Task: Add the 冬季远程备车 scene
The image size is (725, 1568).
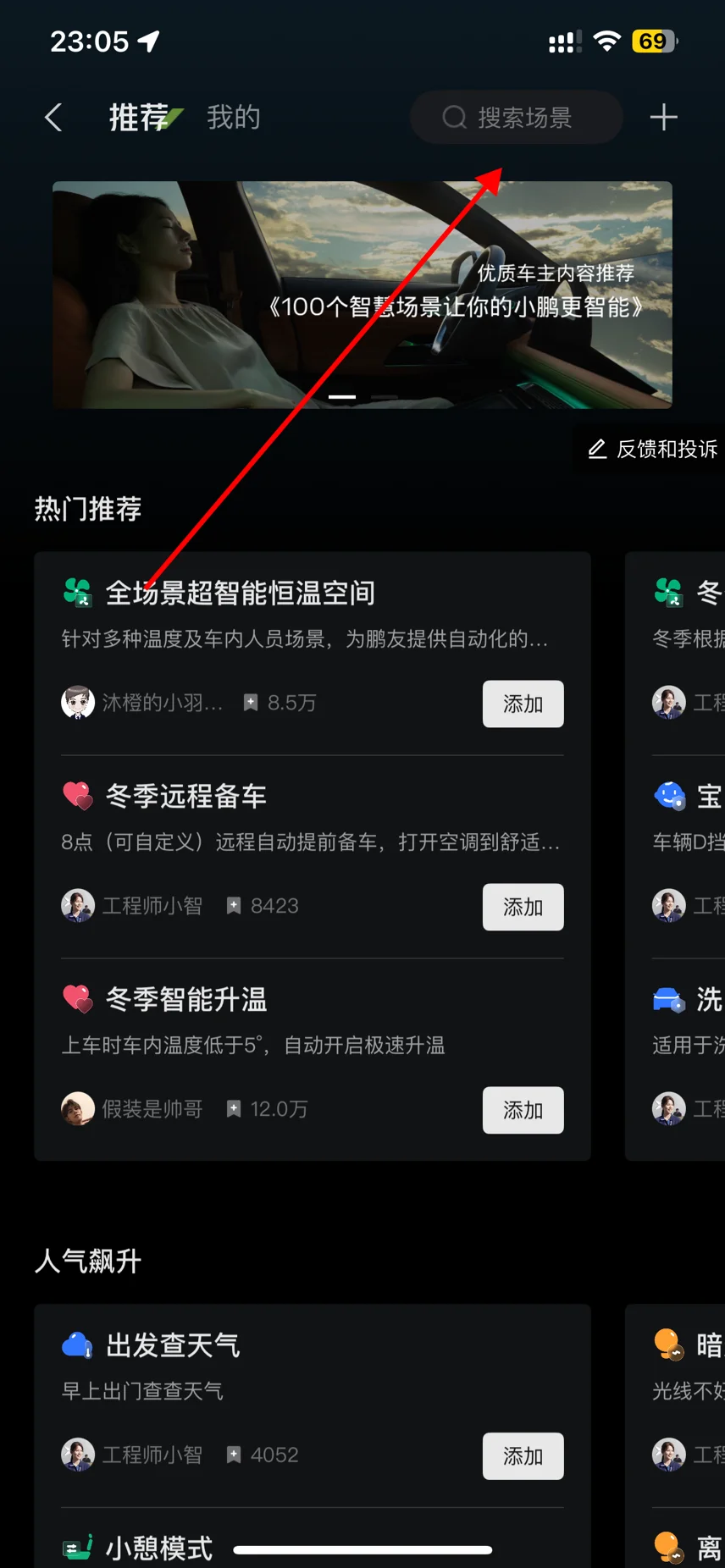Action: click(x=523, y=907)
